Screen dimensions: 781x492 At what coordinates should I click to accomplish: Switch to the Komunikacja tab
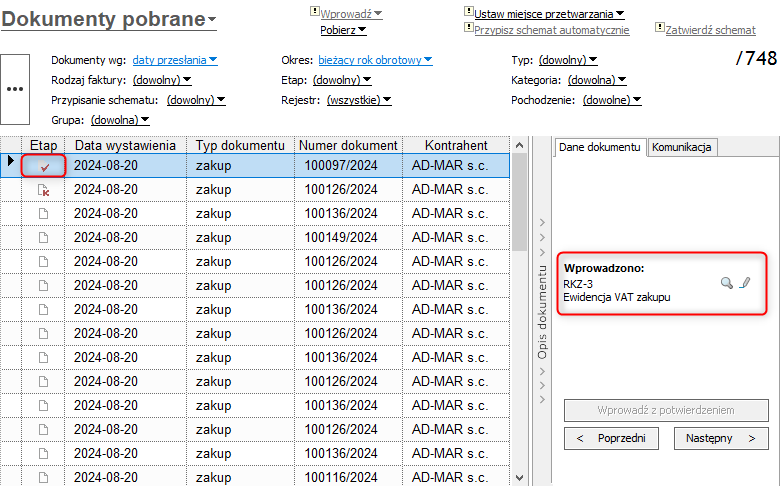[x=681, y=147]
